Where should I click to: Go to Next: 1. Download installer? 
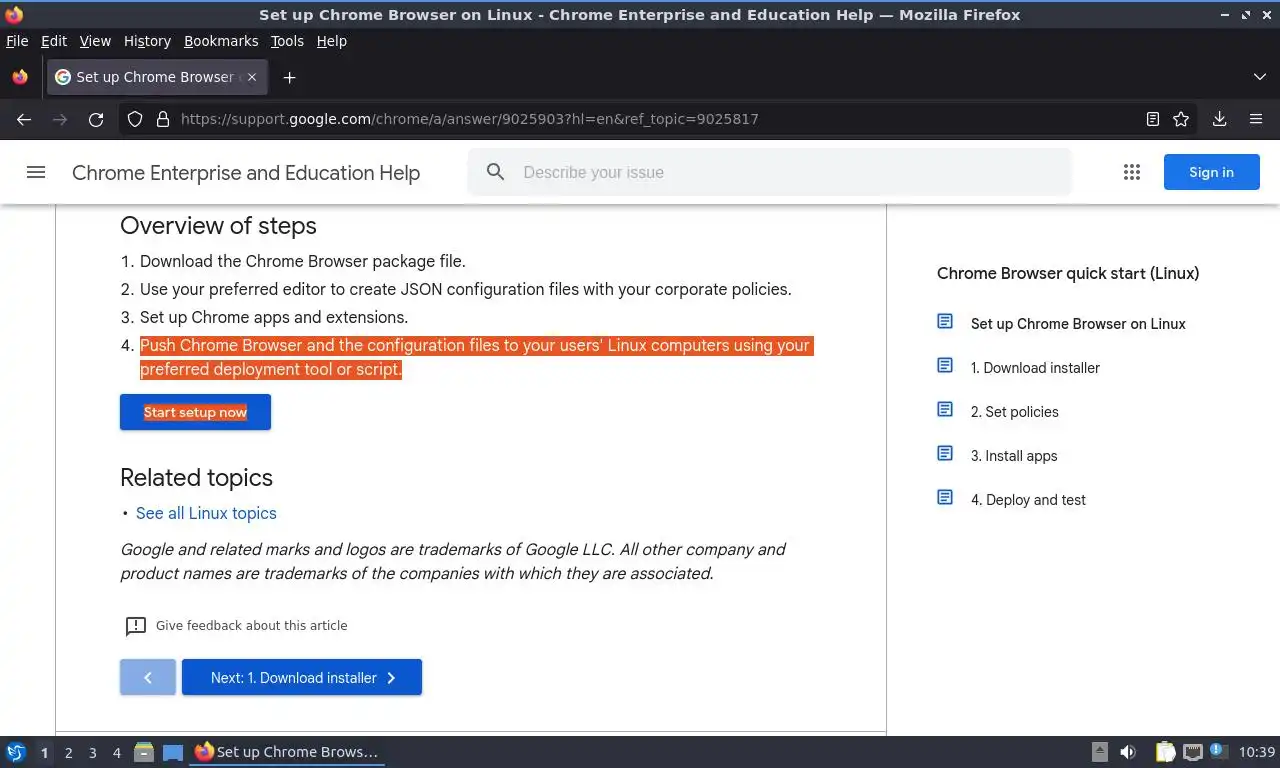tap(302, 677)
